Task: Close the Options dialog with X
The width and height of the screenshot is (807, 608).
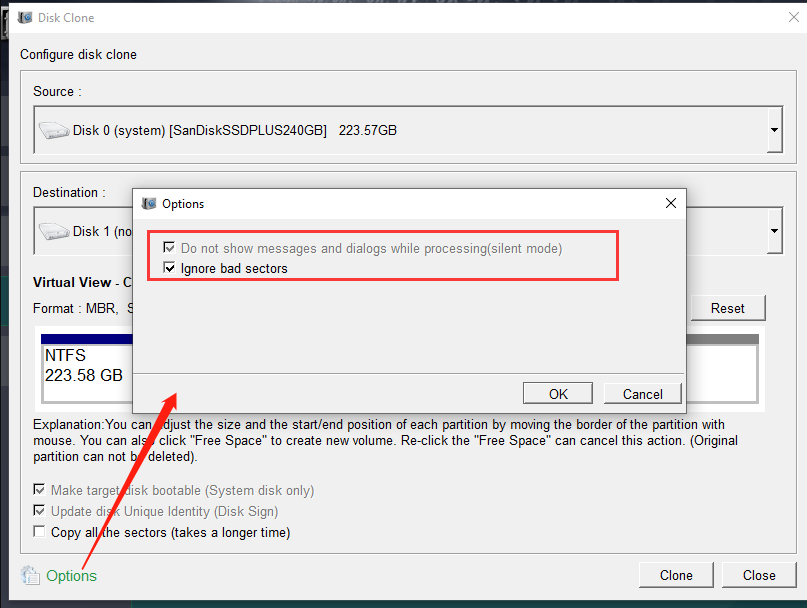Action: click(671, 204)
